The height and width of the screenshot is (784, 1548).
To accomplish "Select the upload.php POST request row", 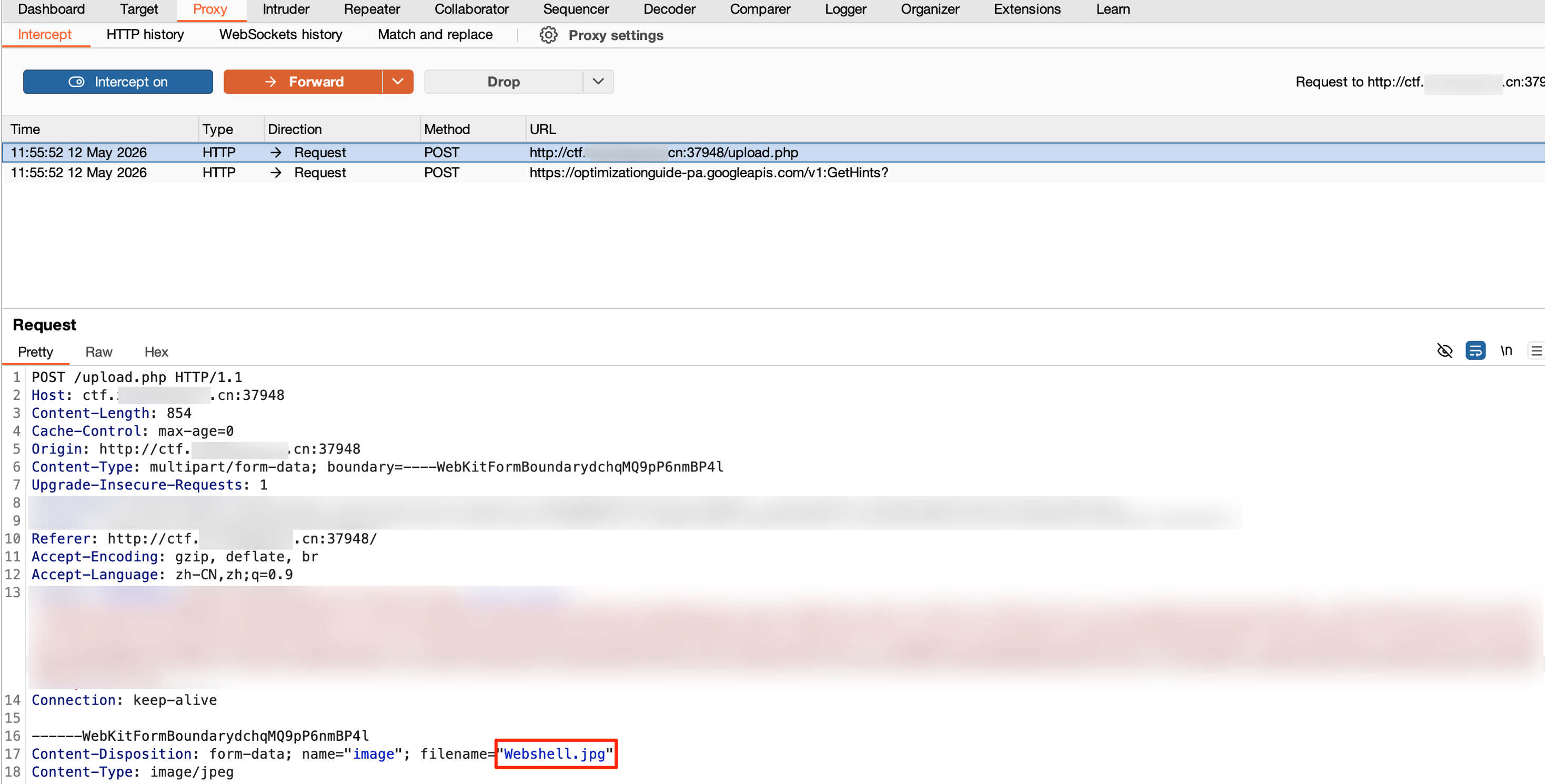I will pos(773,153).
